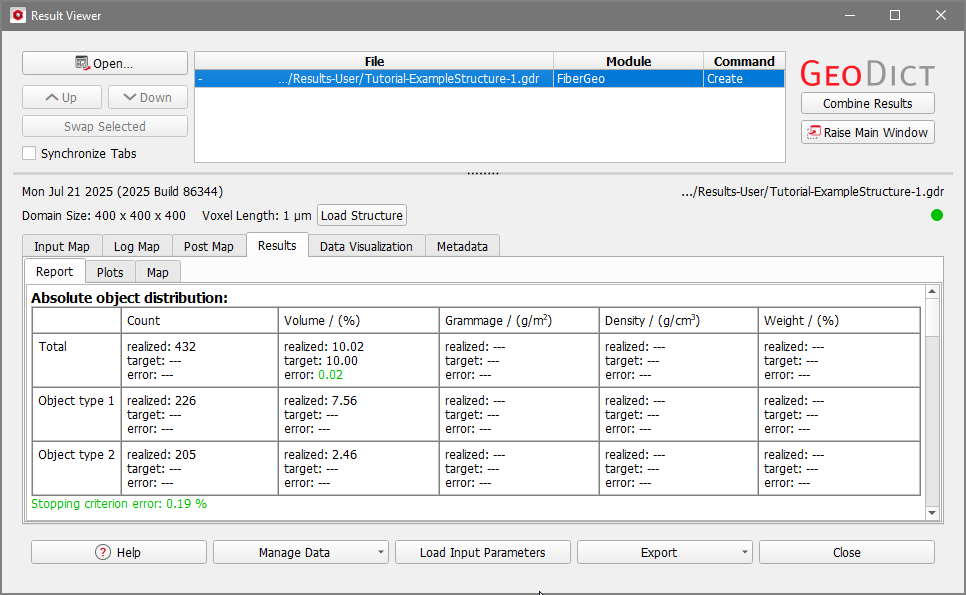Click the Raise Main Window button

click(867, 132)
